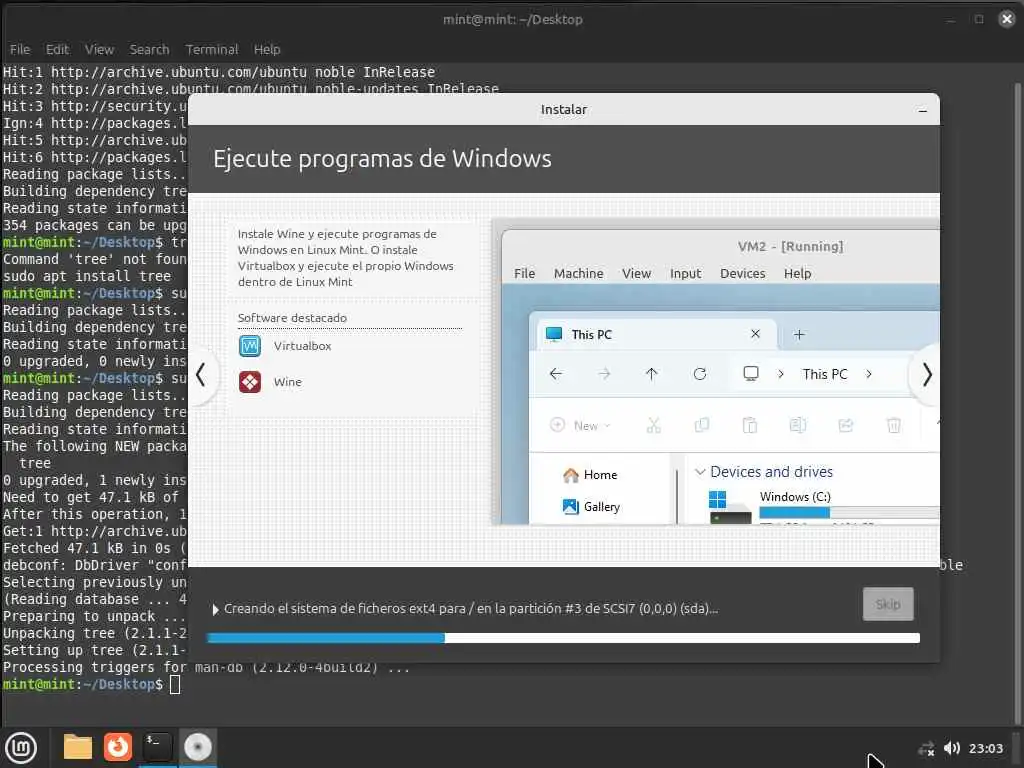Click the 'Software destacado' heading
Image resolution: width=1024 pixels, height=768 pixels.
click(292, 318)
